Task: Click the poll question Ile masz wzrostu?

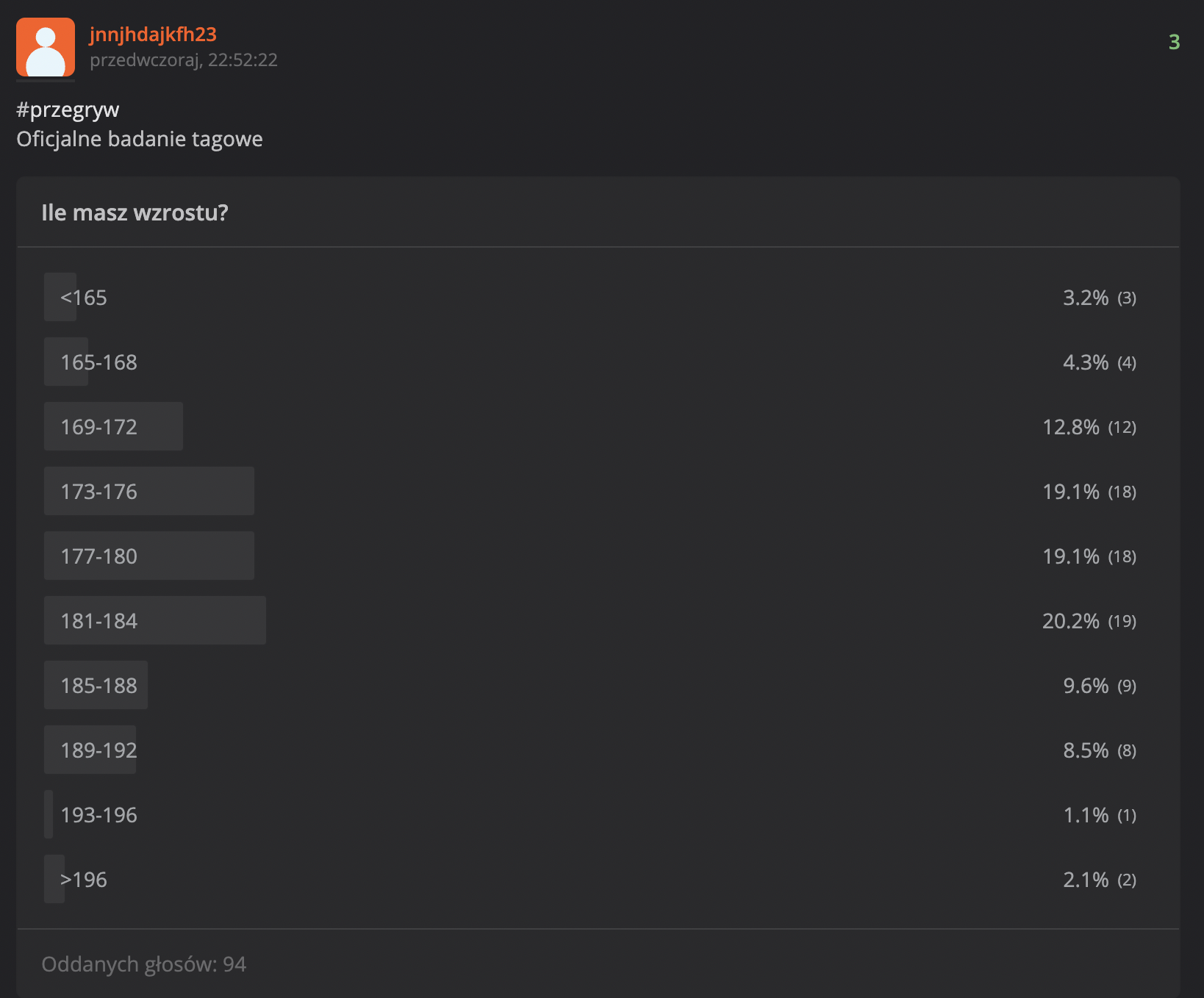Action: point(135,213)
